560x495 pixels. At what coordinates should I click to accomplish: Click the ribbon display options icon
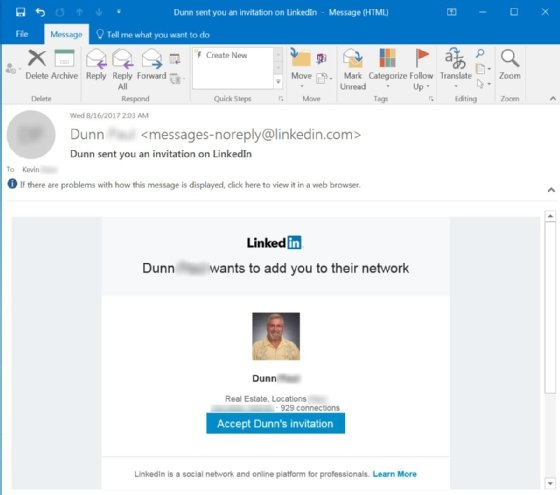pos(451,12)
